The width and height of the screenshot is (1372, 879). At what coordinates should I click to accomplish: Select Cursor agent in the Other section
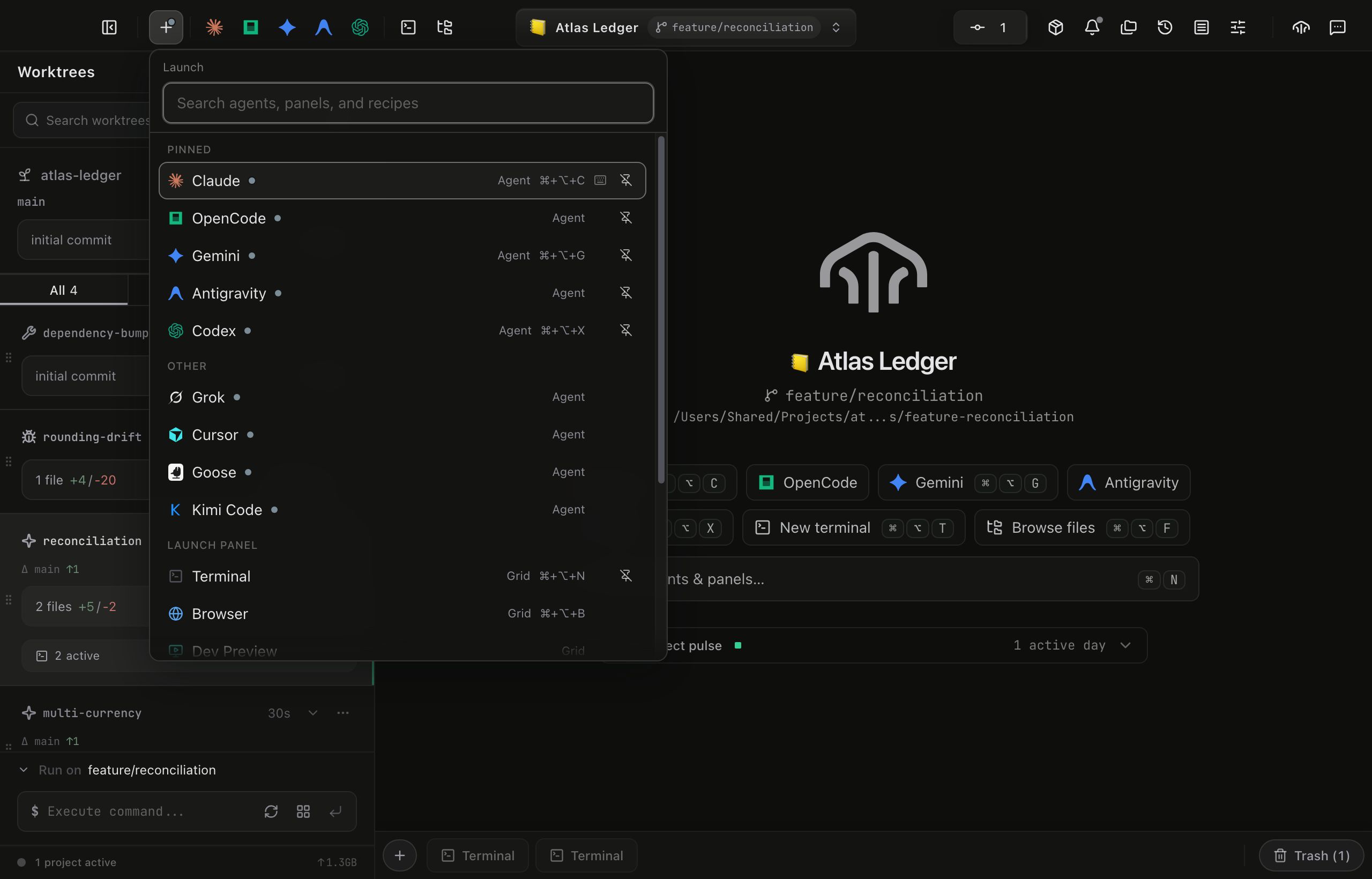tap(402, 435)
